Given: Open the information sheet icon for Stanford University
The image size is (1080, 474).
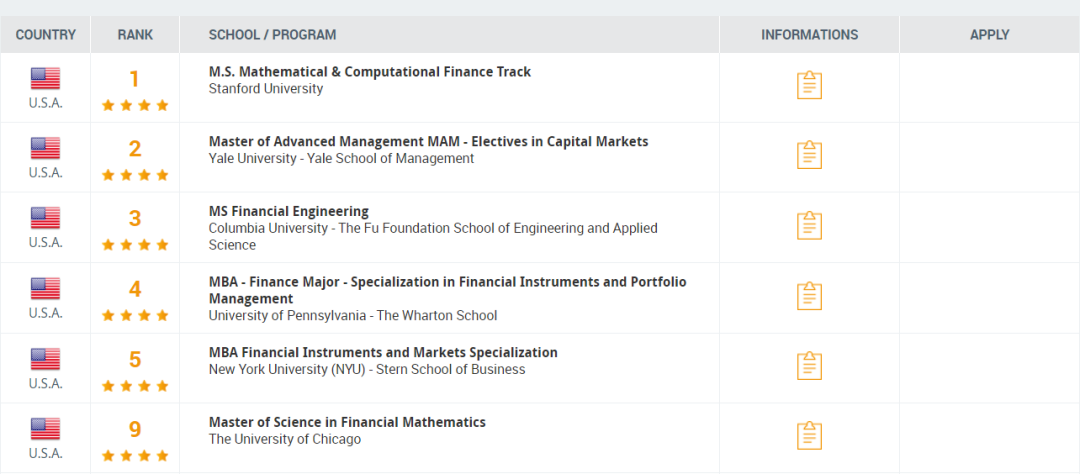Looking at the screenshot, I should click(x=809, y=85).
